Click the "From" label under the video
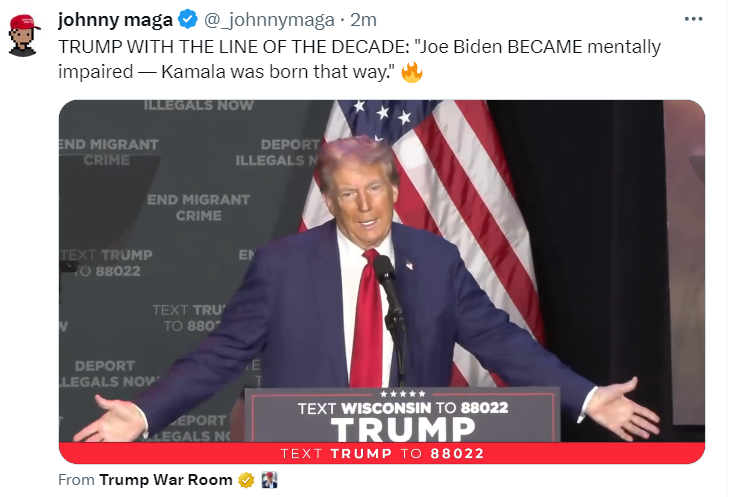 click(x=76, y=480)
